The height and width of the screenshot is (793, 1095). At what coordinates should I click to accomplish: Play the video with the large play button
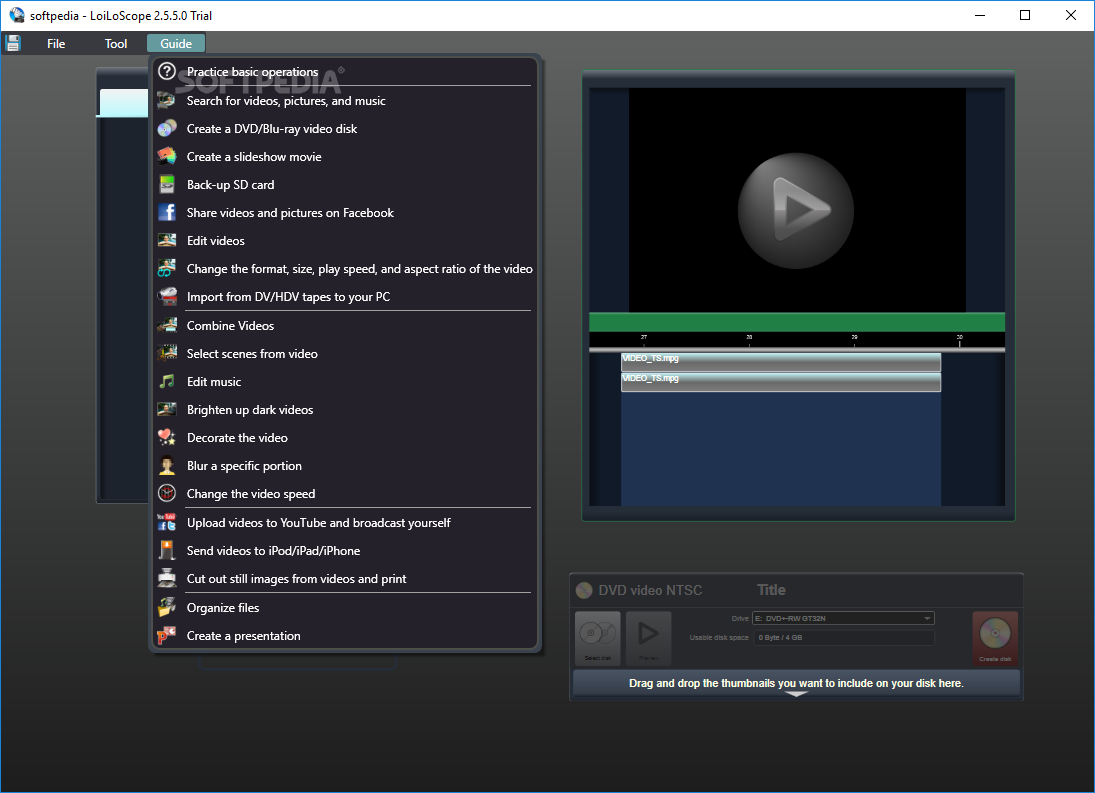(796, 211)
